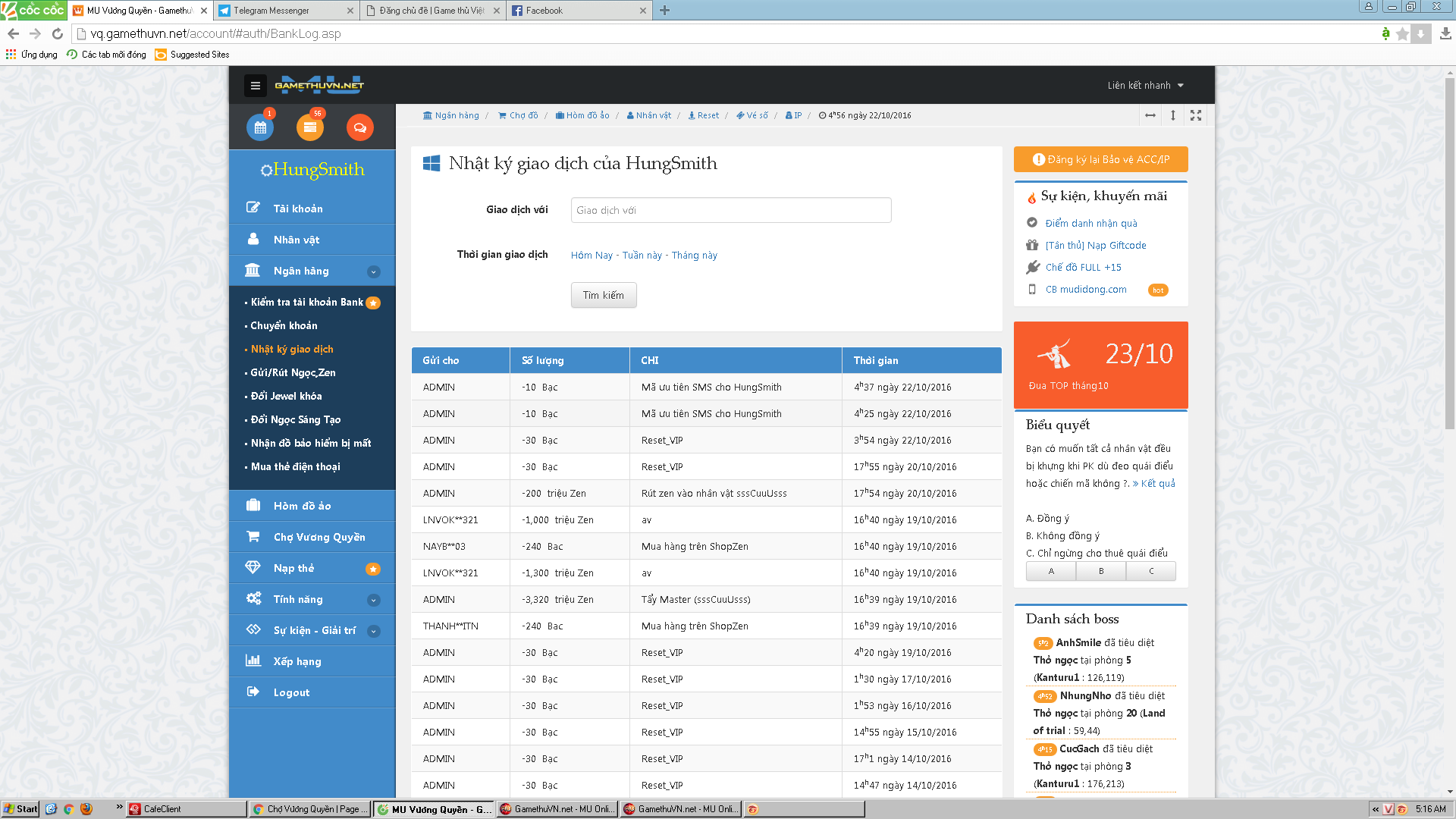Click the horizontal width toggle icon
1456x819 pixels.
1150,115
